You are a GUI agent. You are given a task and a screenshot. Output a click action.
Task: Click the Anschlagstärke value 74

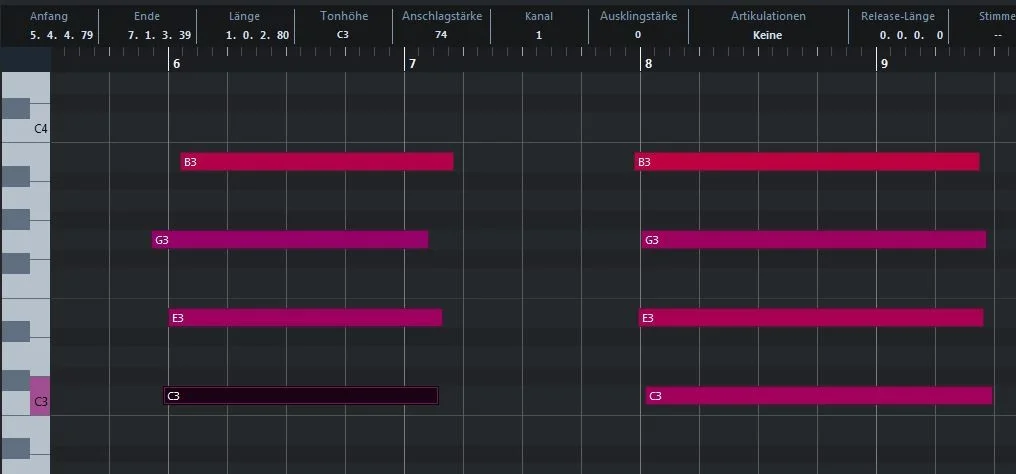[441, 36]
